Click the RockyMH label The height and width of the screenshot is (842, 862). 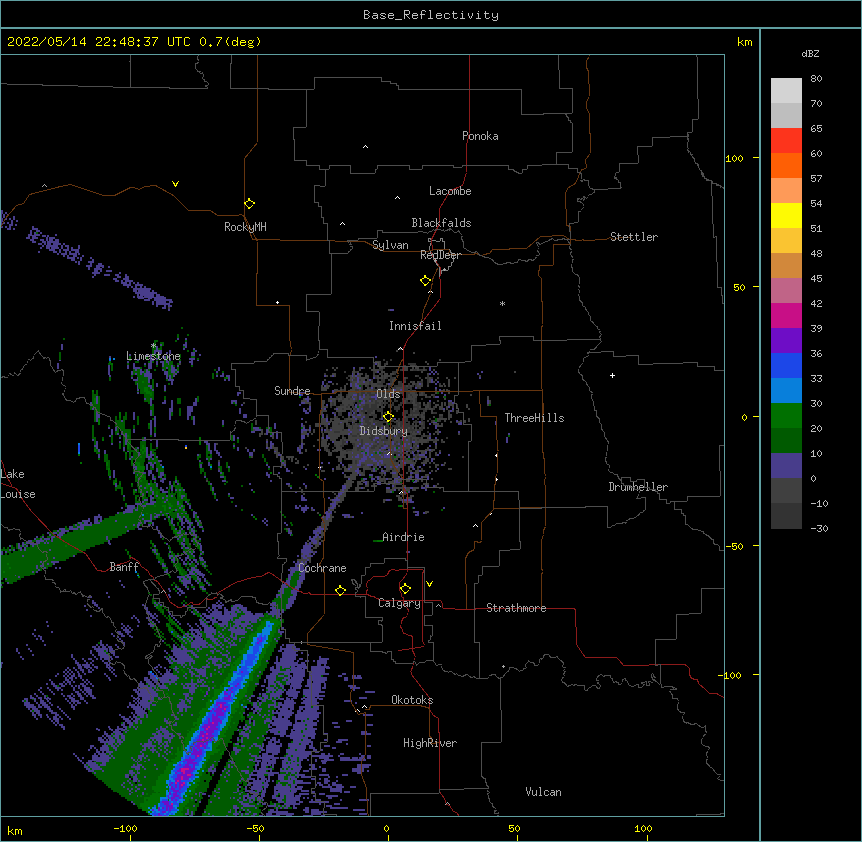tap(245, 227)
